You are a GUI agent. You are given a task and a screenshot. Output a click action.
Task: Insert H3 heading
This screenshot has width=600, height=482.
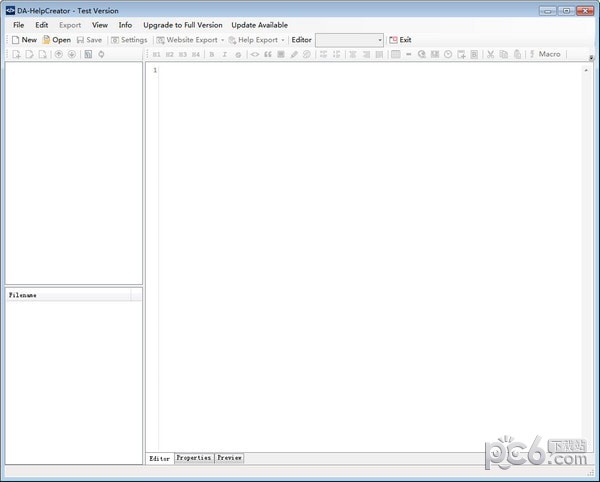pyautogui.click(x=183, y=54)
